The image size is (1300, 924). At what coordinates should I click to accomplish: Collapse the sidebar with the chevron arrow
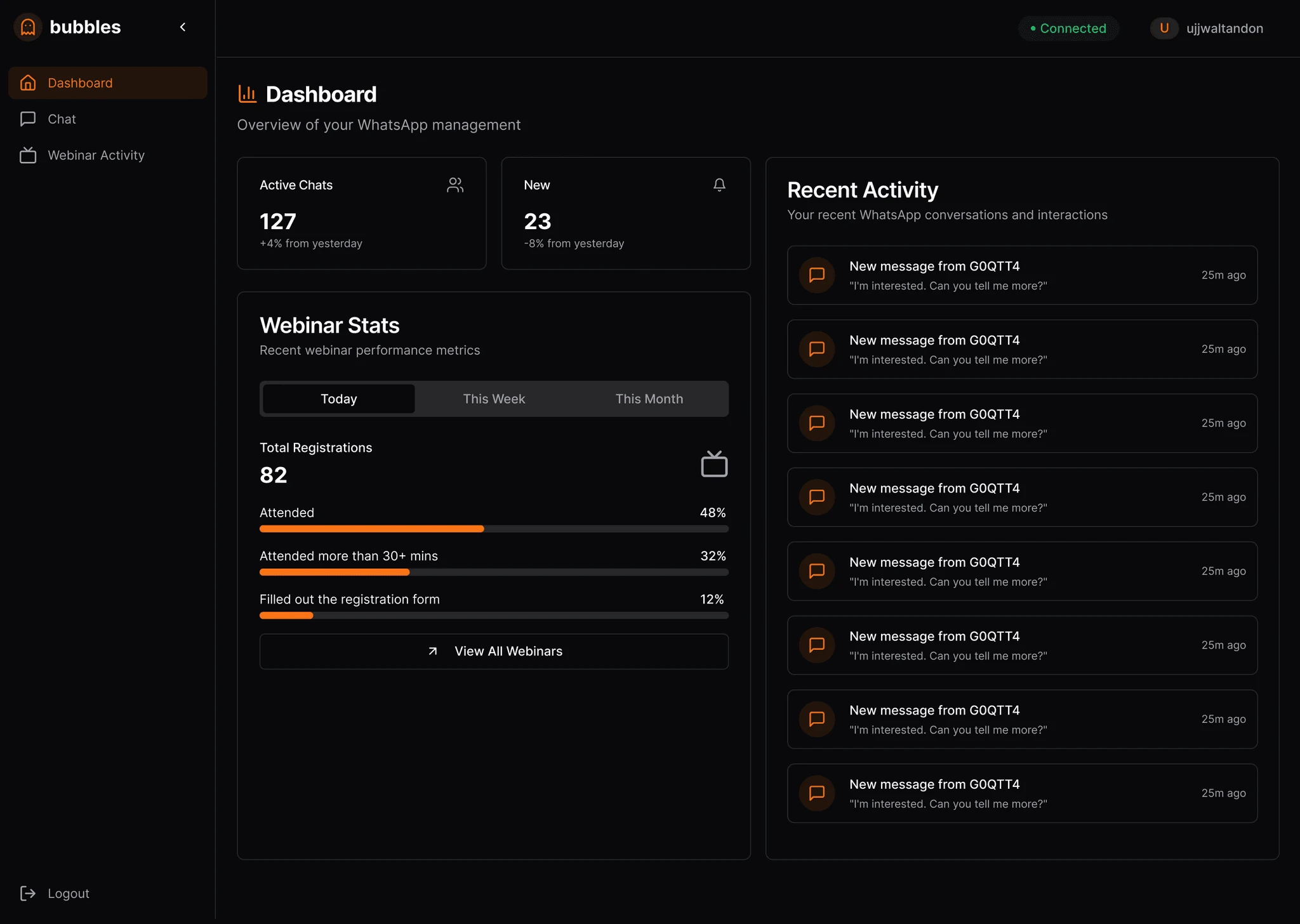[x=183, y=27]
